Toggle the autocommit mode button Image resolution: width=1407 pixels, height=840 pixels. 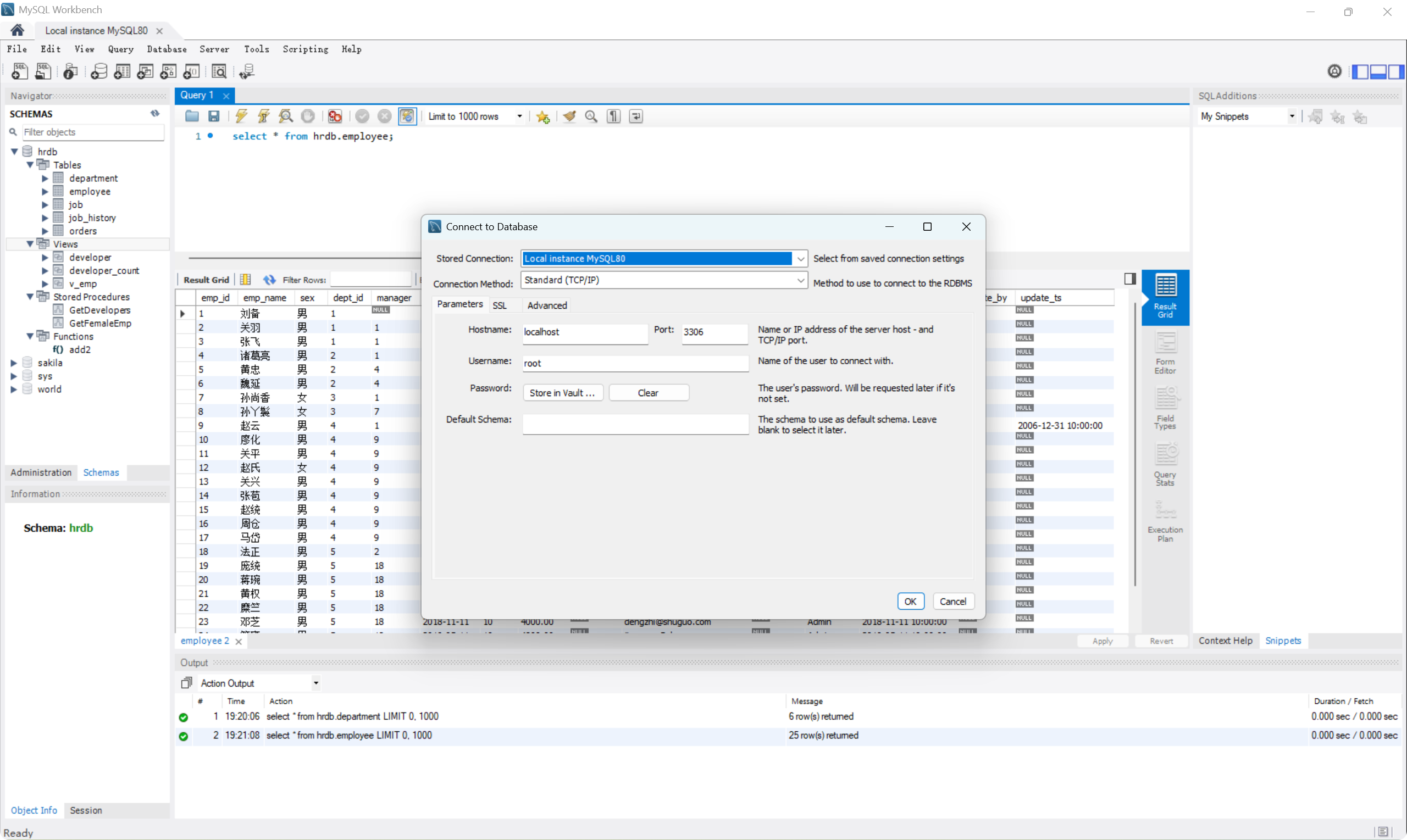(x=407, y=116)
